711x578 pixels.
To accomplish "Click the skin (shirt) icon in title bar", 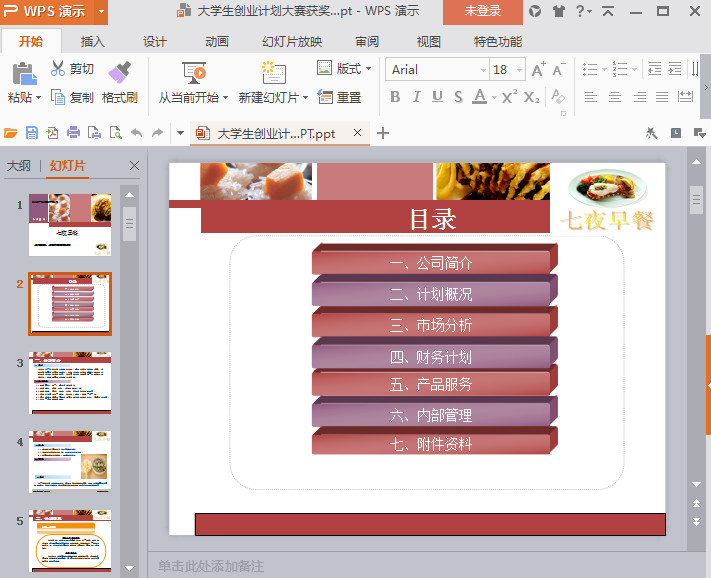I will coord(559,11).
